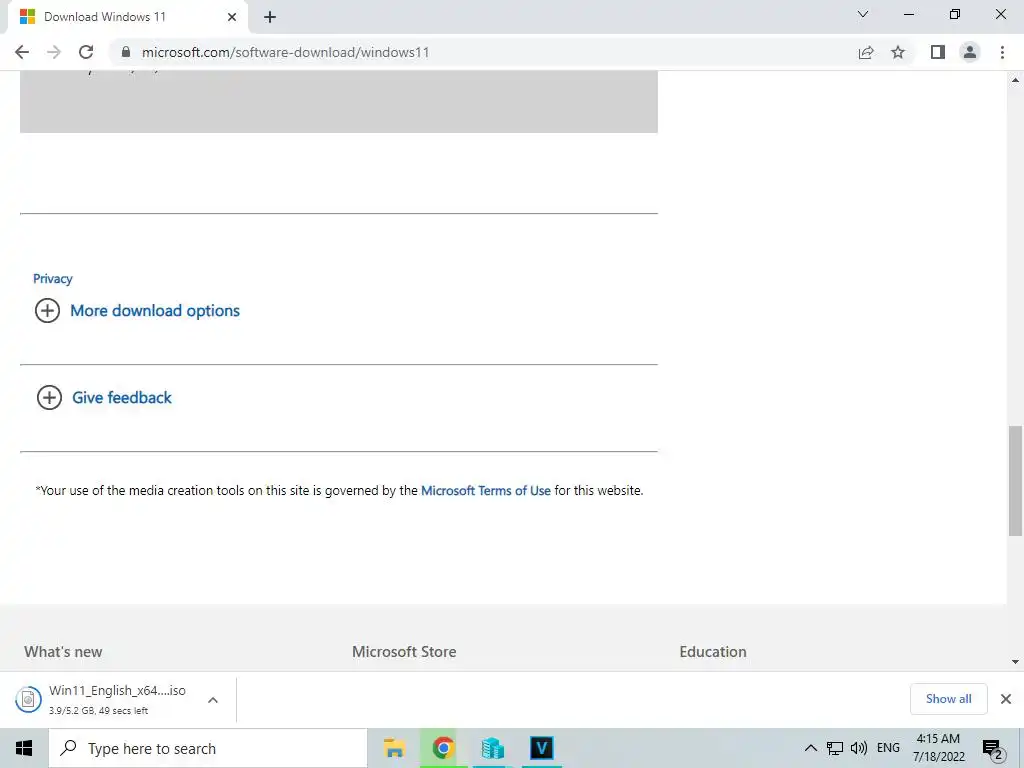
Task: Click download progress file icon
Action: point(28,699)
